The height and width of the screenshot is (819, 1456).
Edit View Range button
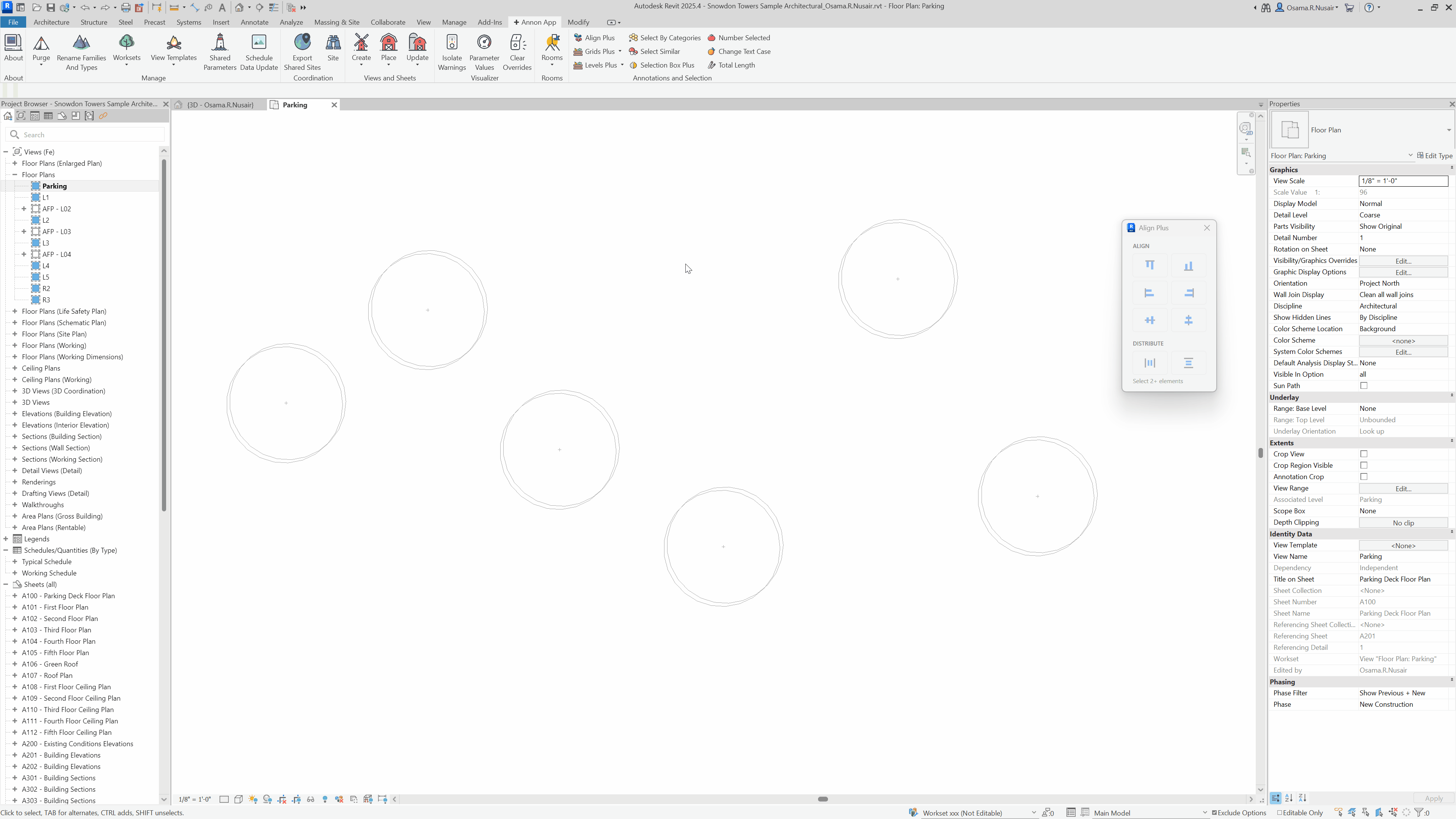[1403, 488]
